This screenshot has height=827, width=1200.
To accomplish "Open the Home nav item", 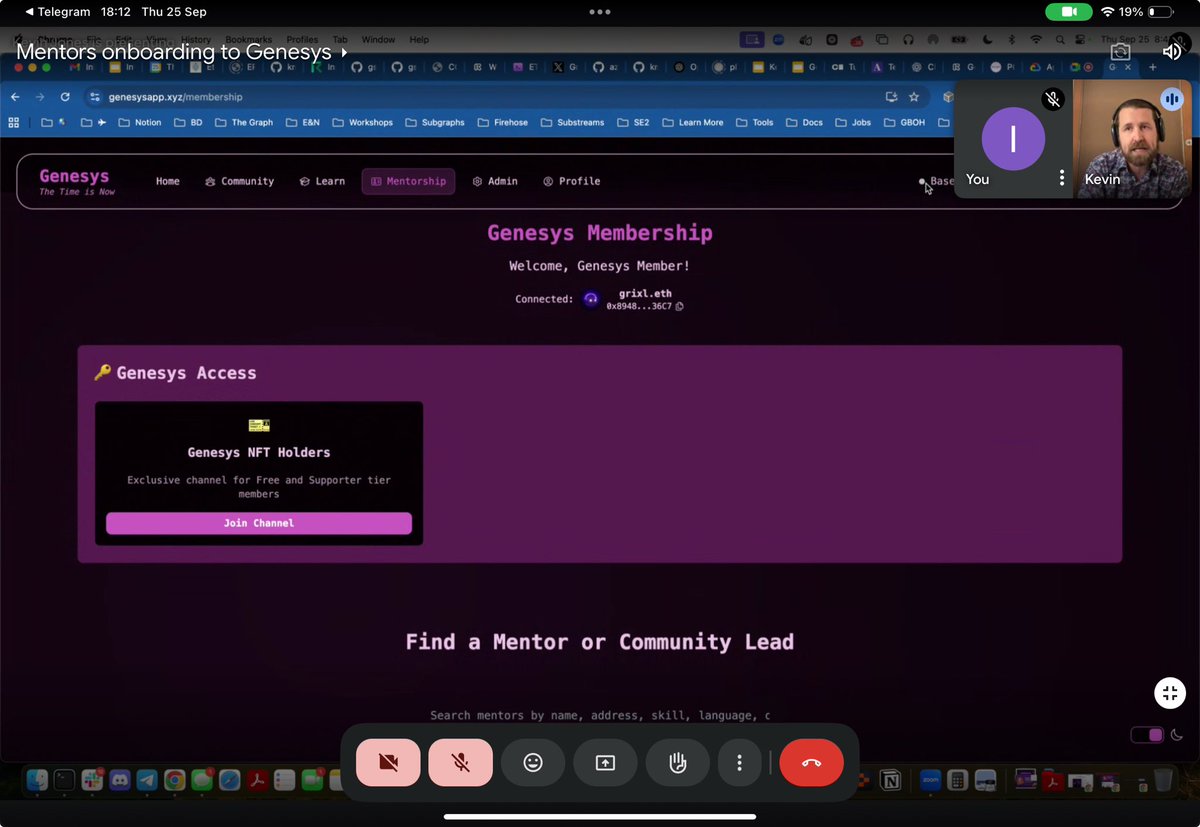I will pyautogui.click(x=168, y=181).
